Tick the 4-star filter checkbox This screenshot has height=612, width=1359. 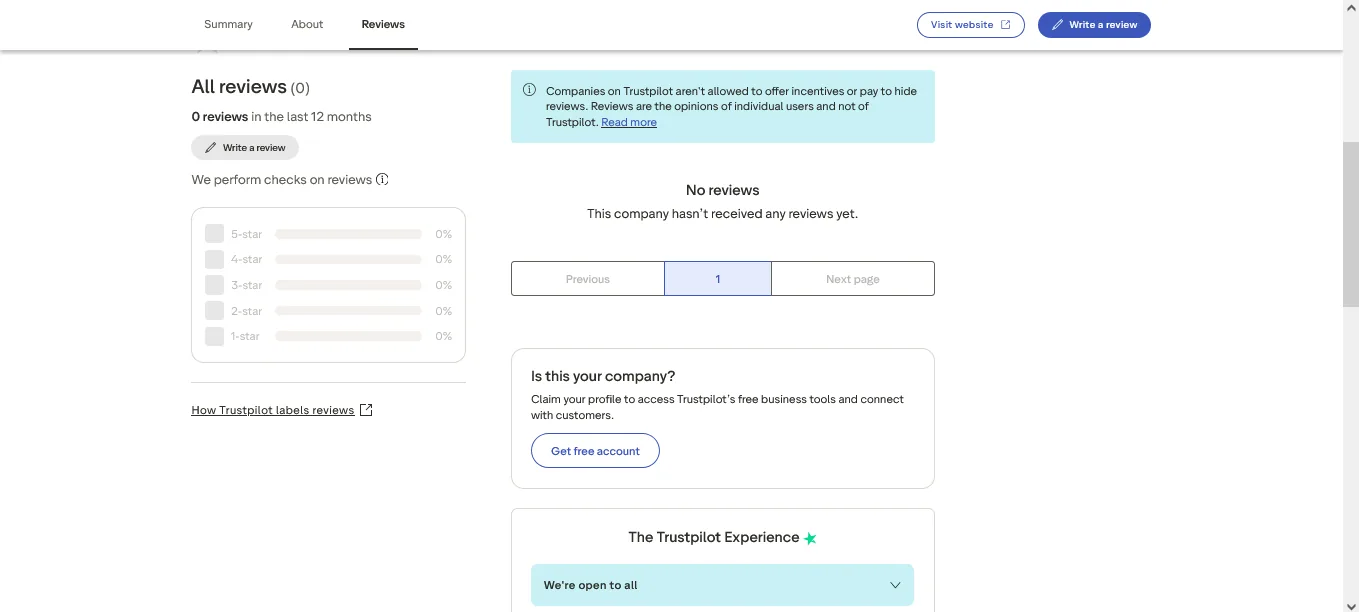214,259
